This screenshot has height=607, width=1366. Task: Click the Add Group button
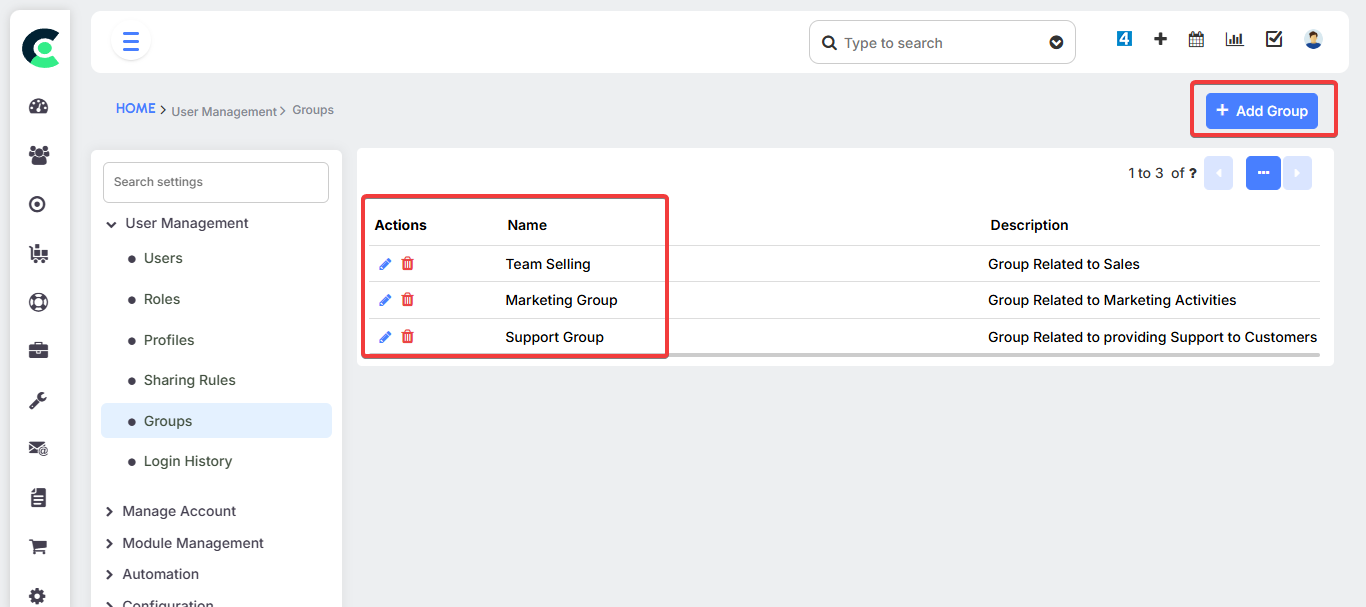click(x=1261, y=111)
